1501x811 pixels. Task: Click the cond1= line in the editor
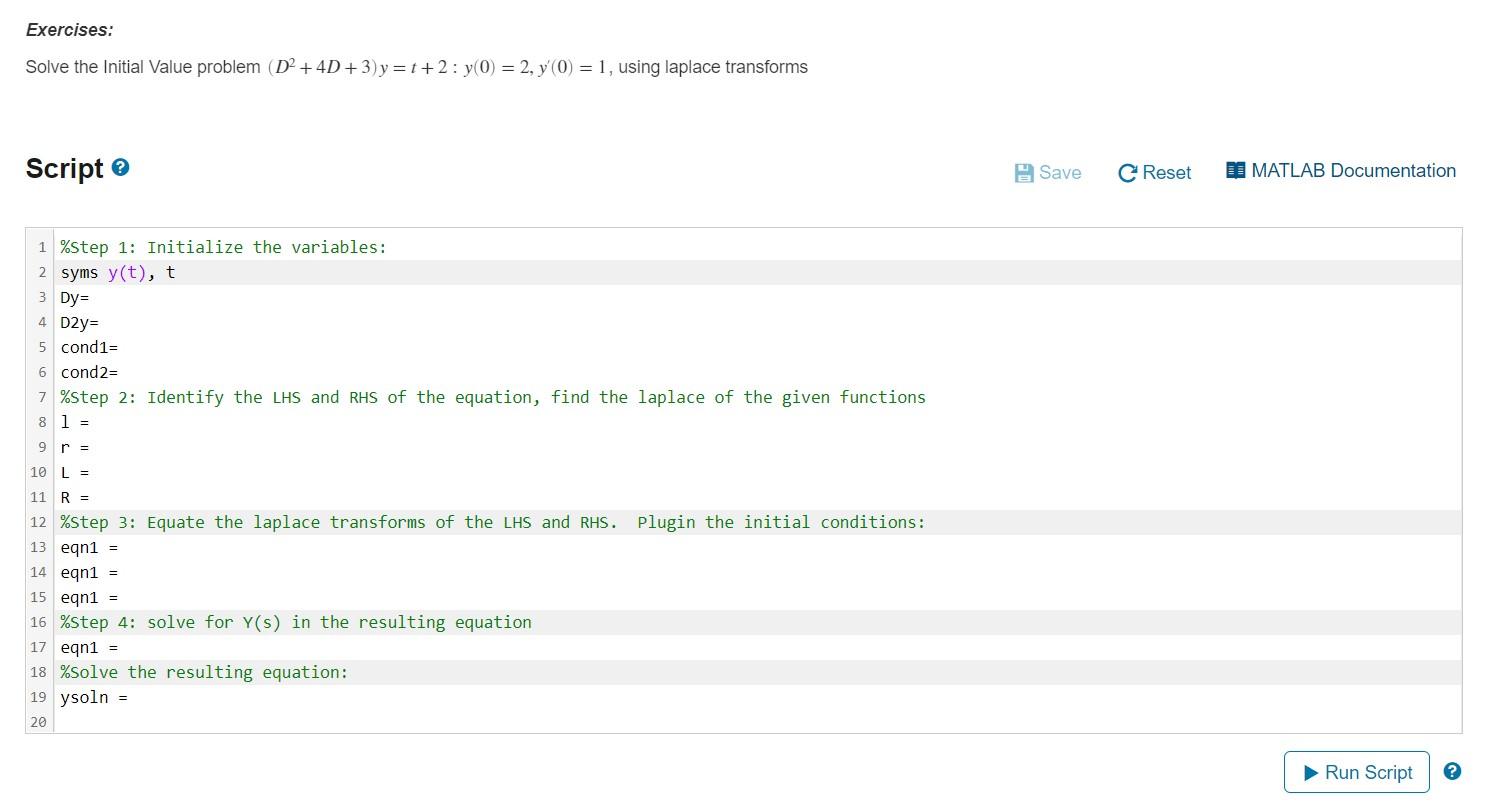point(89,347)
